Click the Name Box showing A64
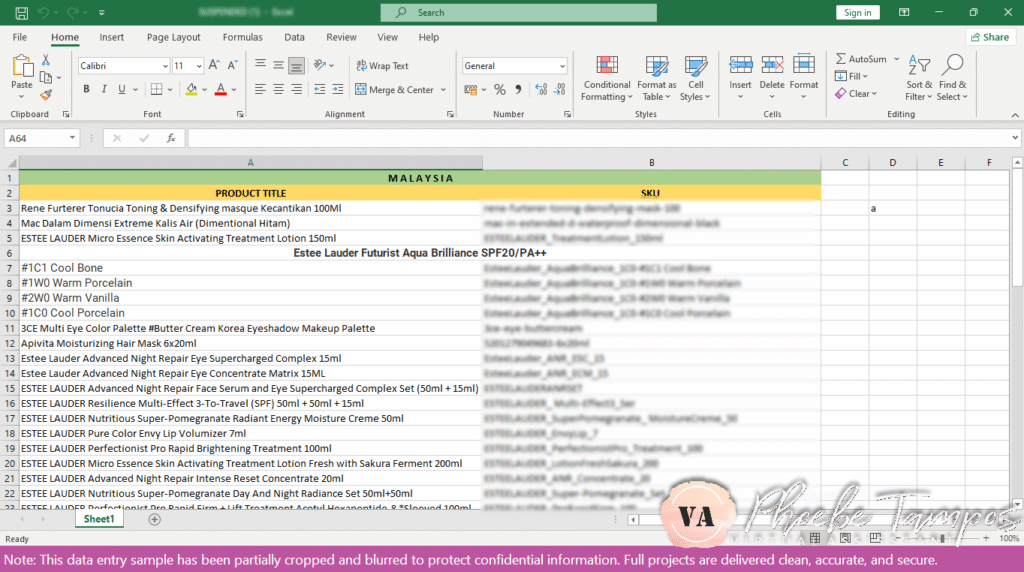1024x572 pixels. (x=41, y=138)
